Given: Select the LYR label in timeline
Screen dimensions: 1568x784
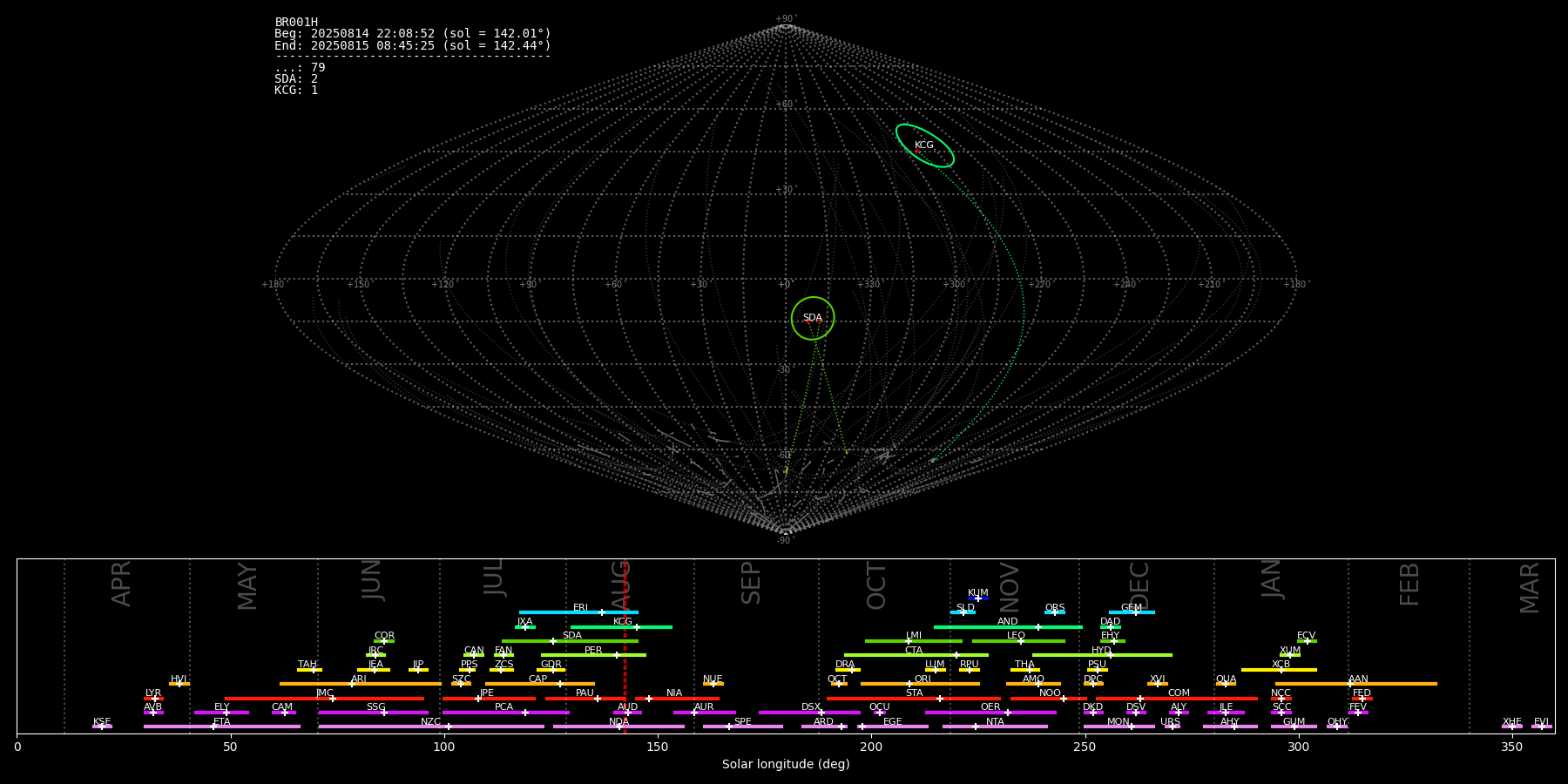Looking at the screenshot, I should [153, 693].
